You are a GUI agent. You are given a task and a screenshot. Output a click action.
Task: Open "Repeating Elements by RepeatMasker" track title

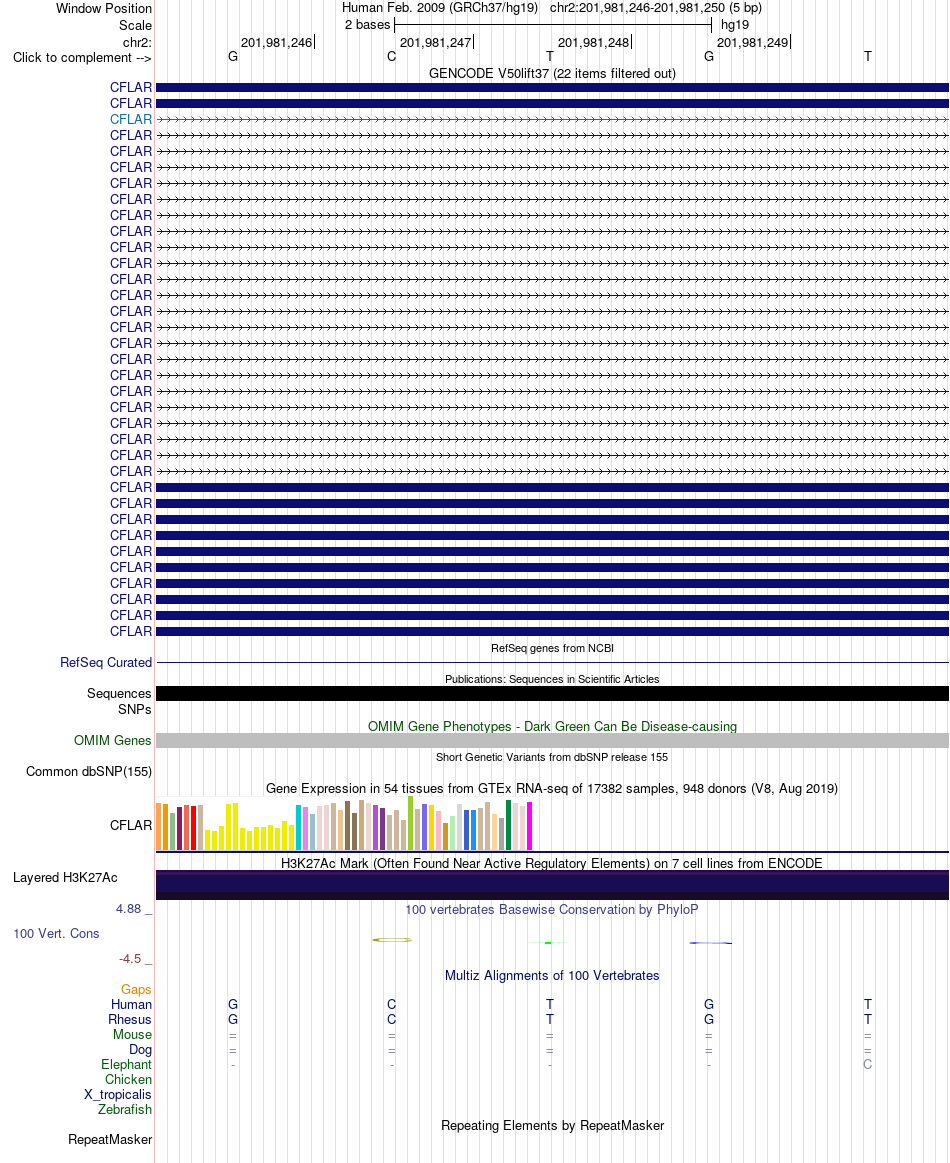click(552, 1125)
